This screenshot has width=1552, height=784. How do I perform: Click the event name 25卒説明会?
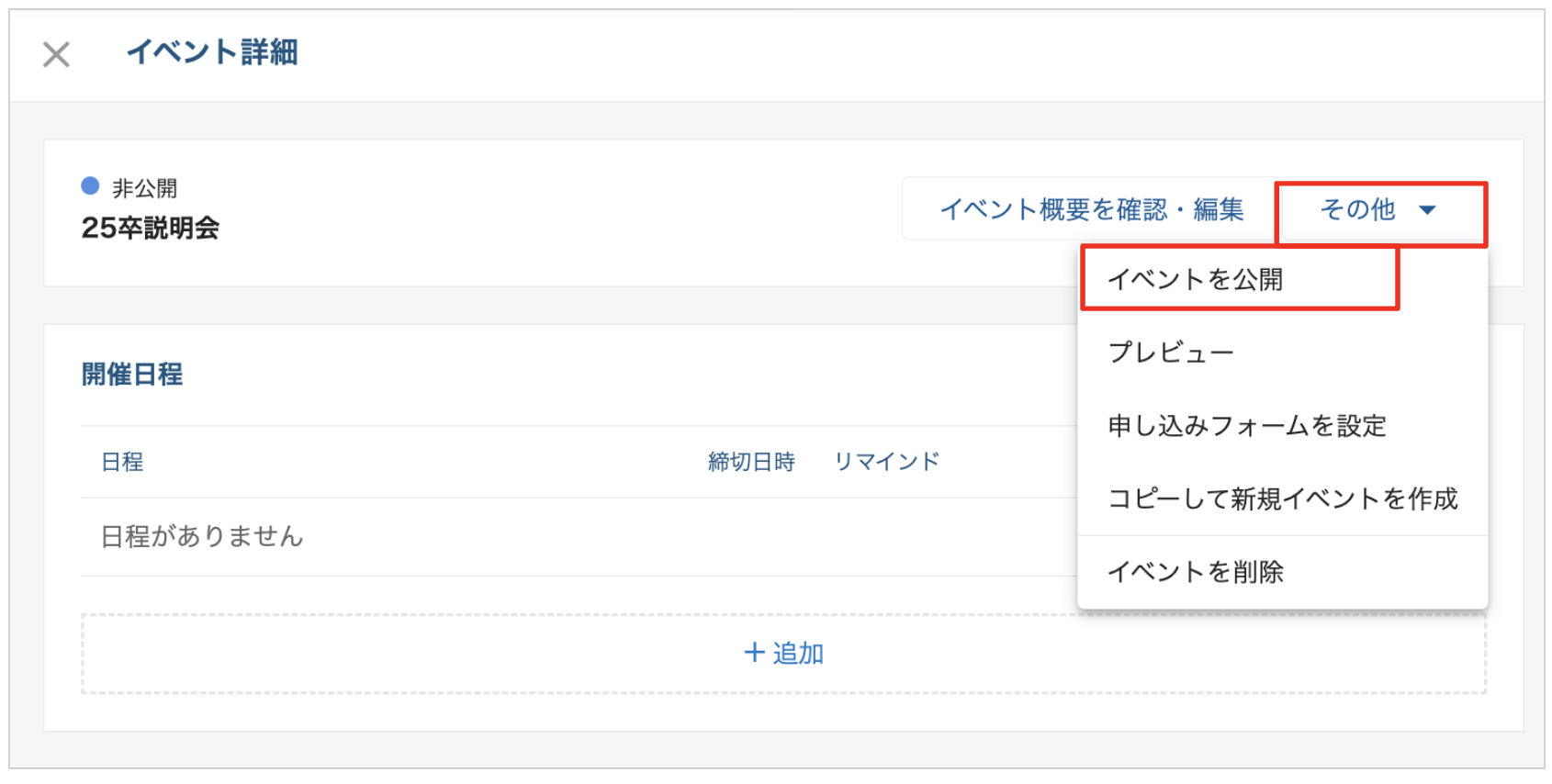coord(151,228)
